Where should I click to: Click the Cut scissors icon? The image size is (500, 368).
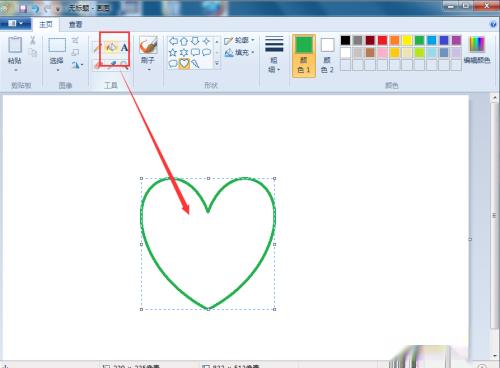33,40
